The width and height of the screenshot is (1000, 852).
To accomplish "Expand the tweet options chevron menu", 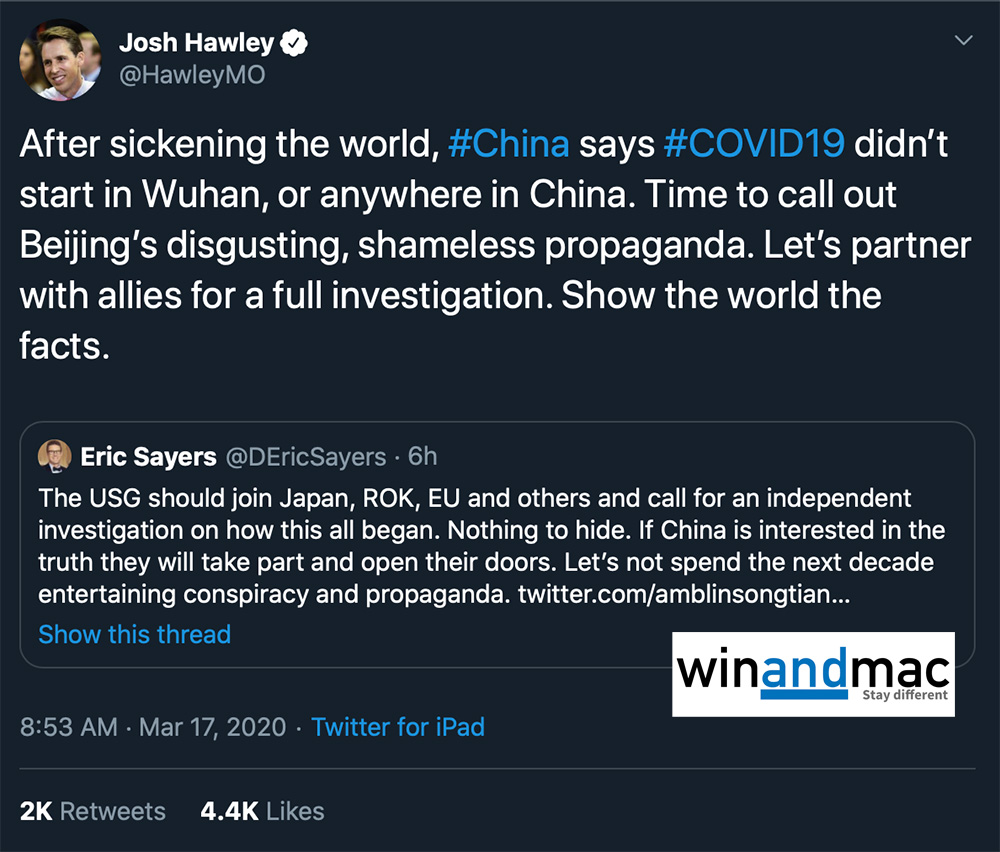I will pos(964,41).
